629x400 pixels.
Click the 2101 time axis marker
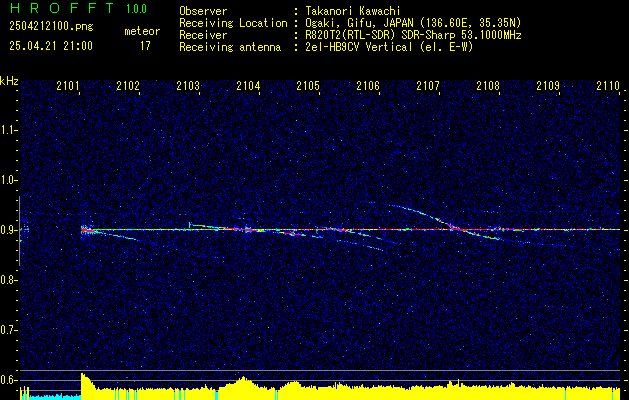[x=68, y=86]
